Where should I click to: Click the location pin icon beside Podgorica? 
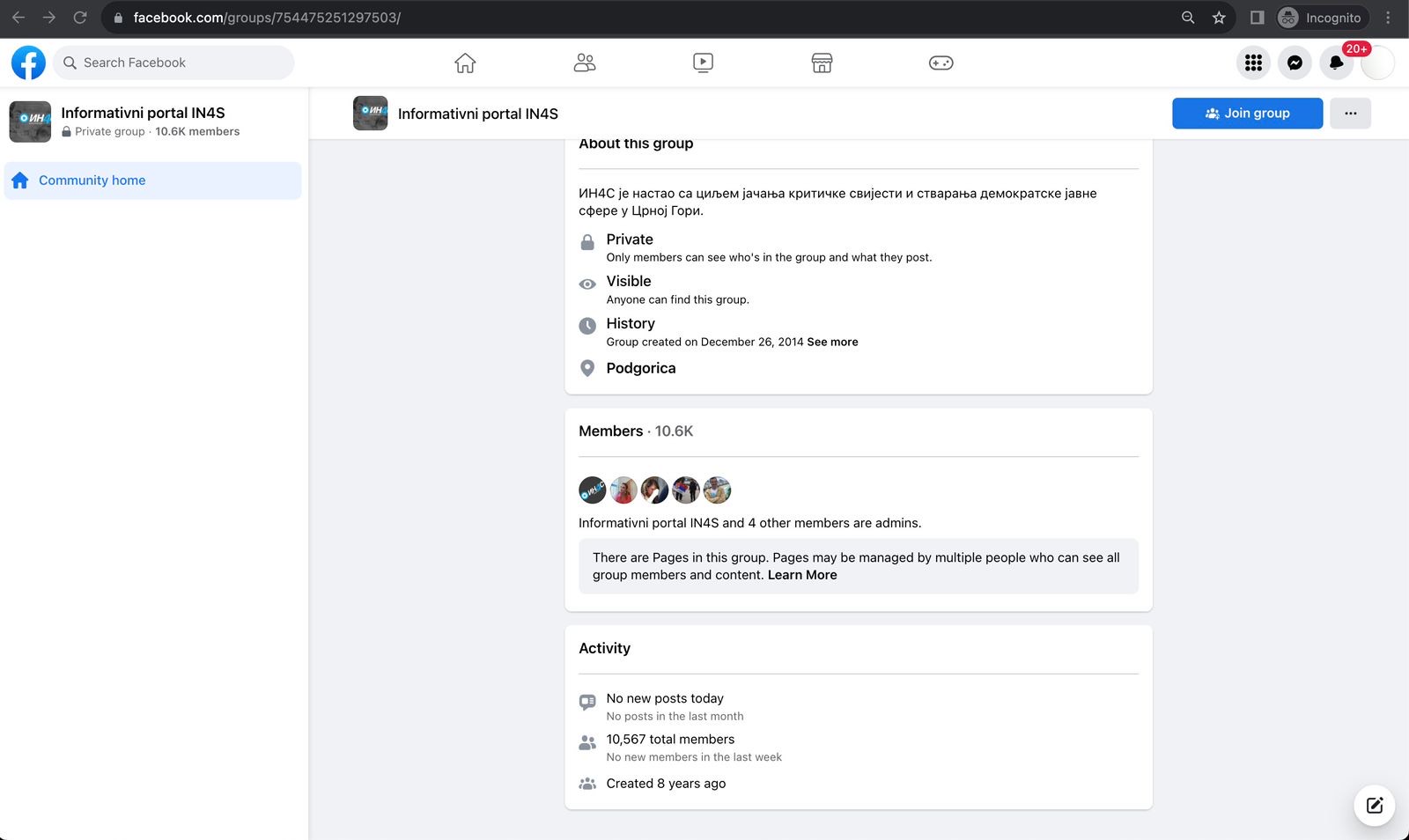pyautogui.click(x=587, y=368)
